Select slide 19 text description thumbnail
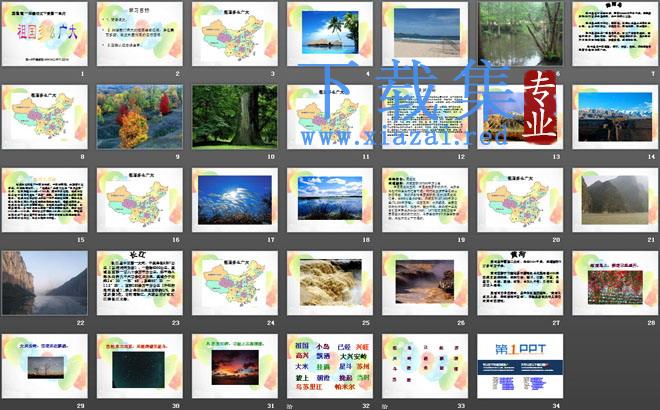Image resolution: width=660 pixels, height=410 pixels. (x=425, y=200)
